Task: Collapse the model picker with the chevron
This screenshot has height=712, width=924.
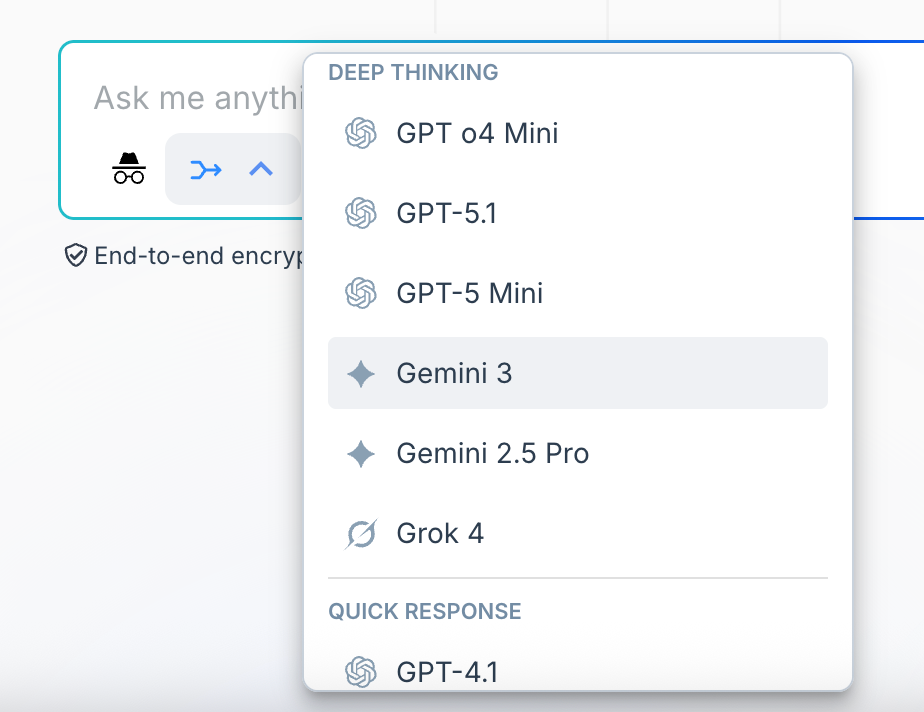Action: [261, 170]
